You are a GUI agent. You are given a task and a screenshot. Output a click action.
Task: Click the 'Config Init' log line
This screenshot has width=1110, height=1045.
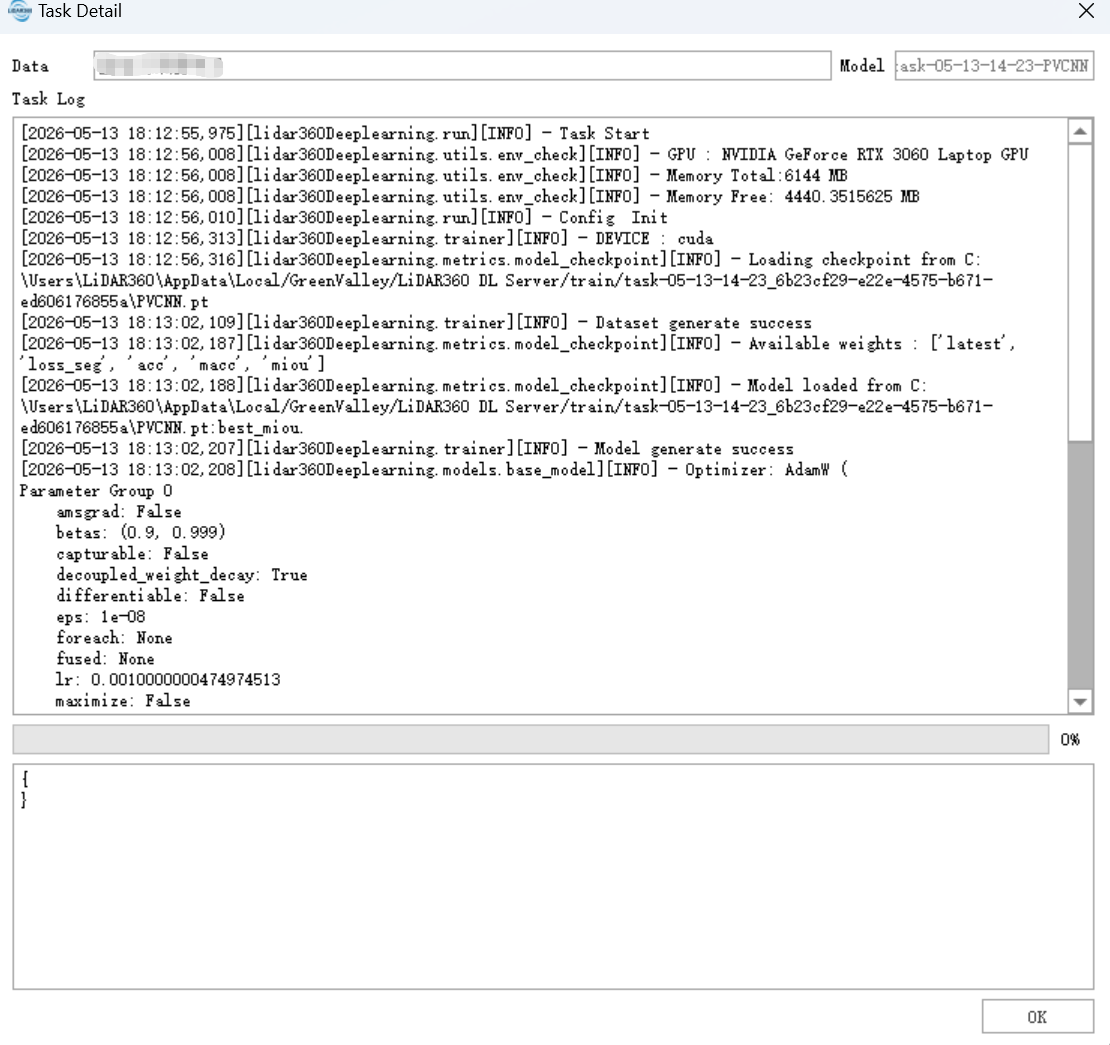point(343,217)
